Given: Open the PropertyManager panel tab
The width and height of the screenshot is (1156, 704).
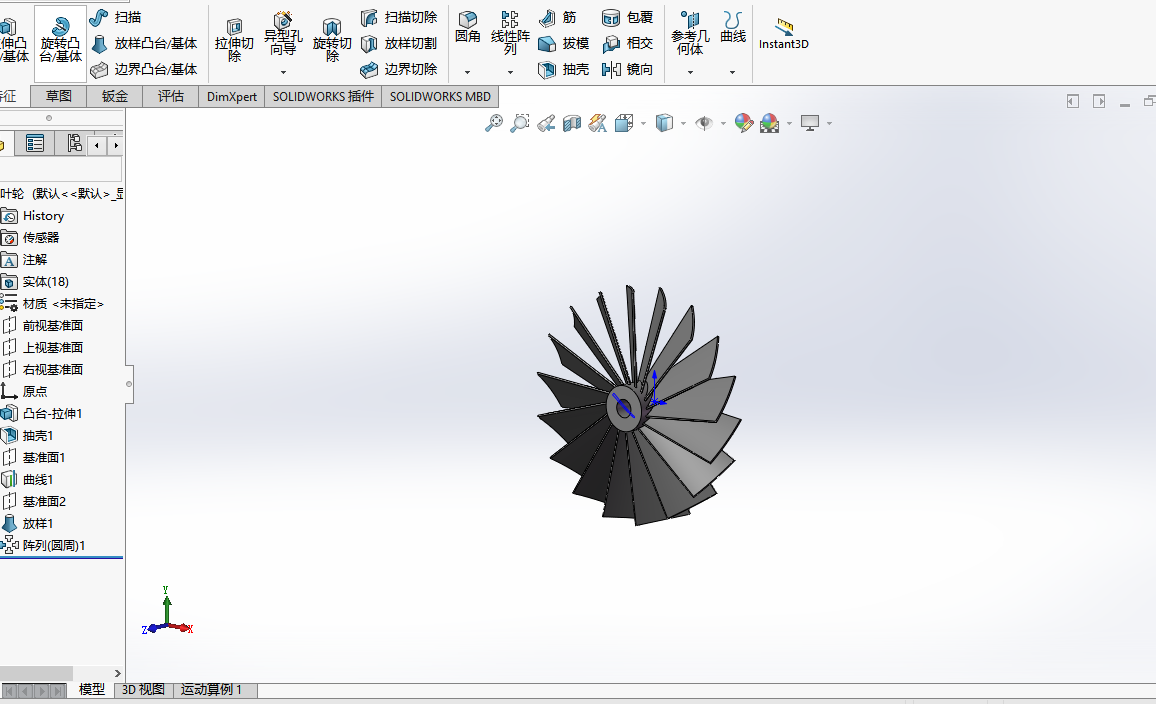Looking at the screenshot, I should click(35, 143).
